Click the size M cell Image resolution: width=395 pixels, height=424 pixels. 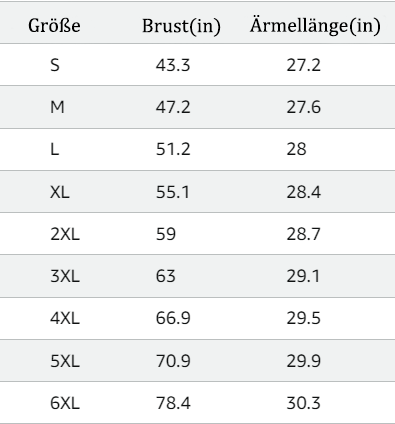(57, 107)
